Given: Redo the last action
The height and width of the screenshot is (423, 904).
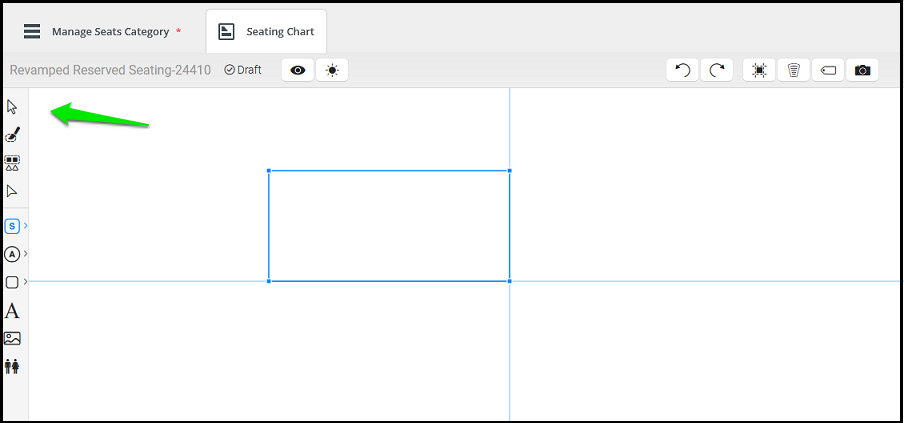Looking at the screenshot, I should 717,70.
